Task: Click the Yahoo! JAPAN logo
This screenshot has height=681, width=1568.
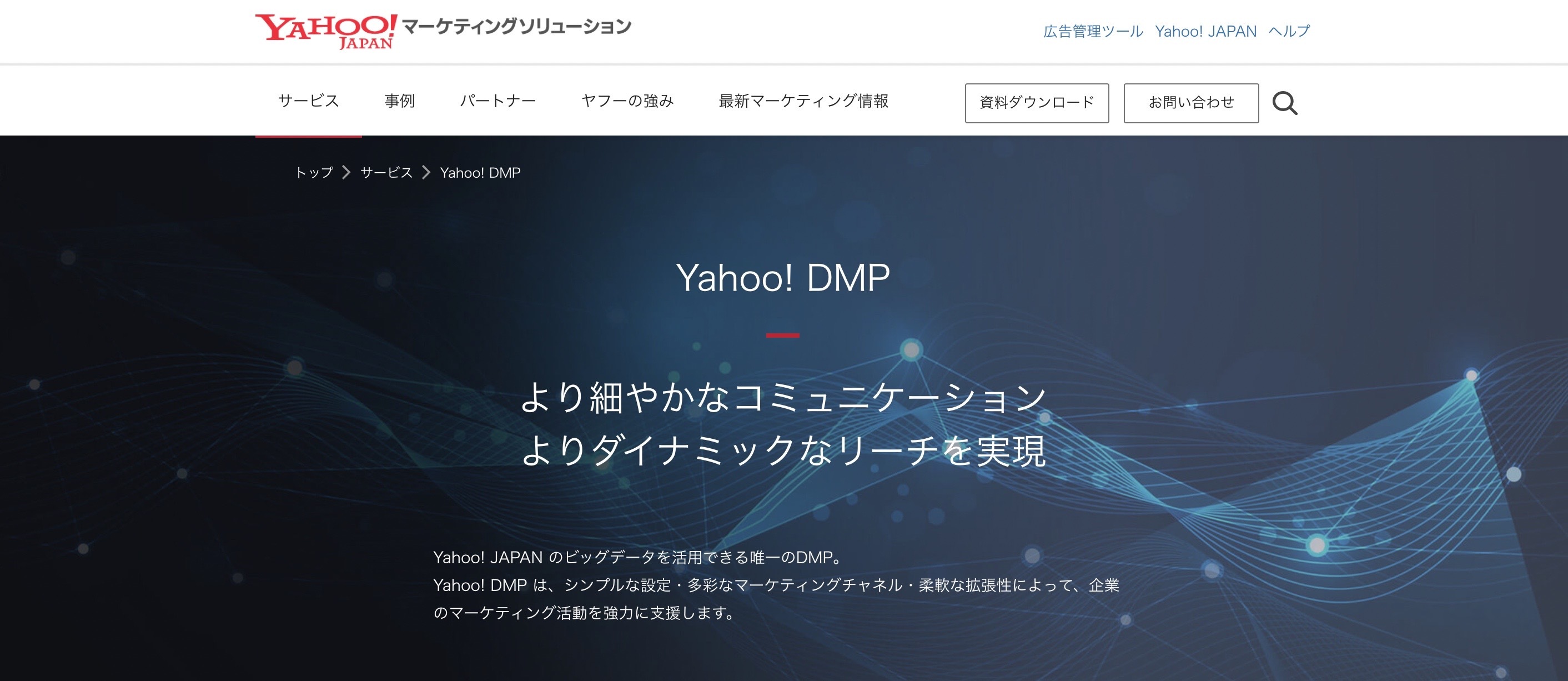Action: [326, 31]
